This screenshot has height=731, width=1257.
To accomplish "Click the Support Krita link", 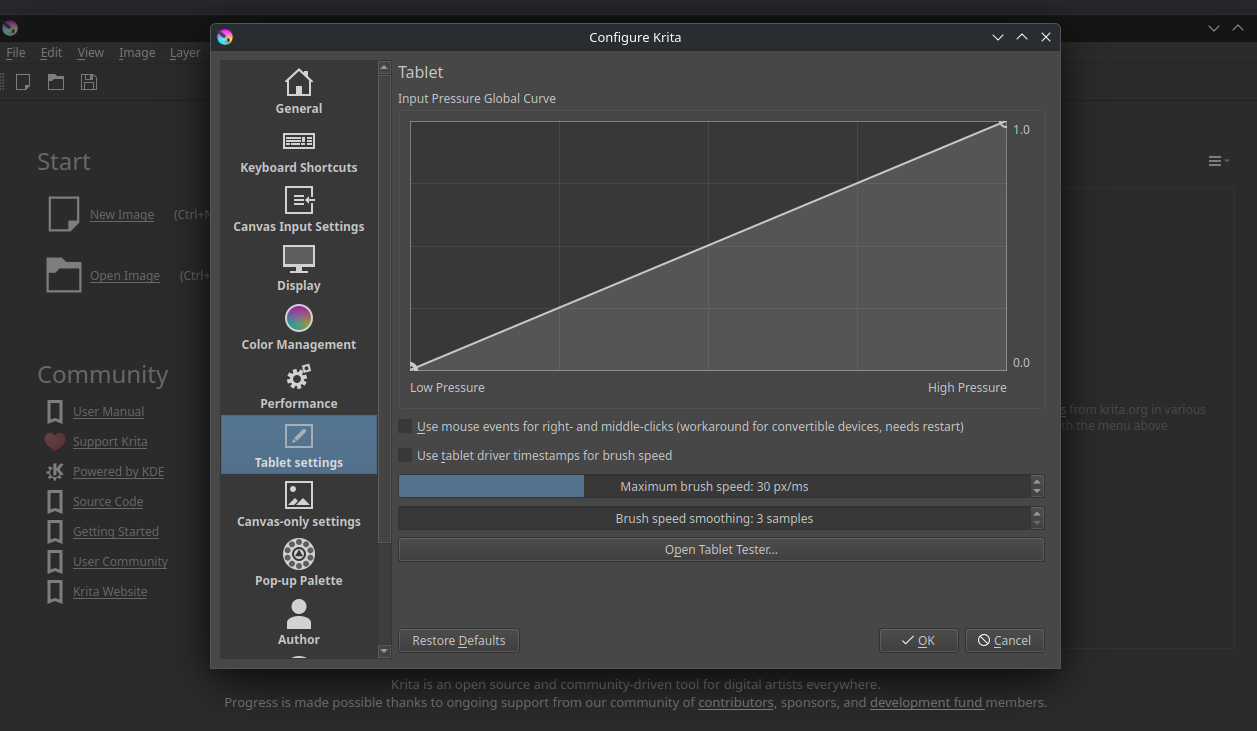I will pos(110,441).
